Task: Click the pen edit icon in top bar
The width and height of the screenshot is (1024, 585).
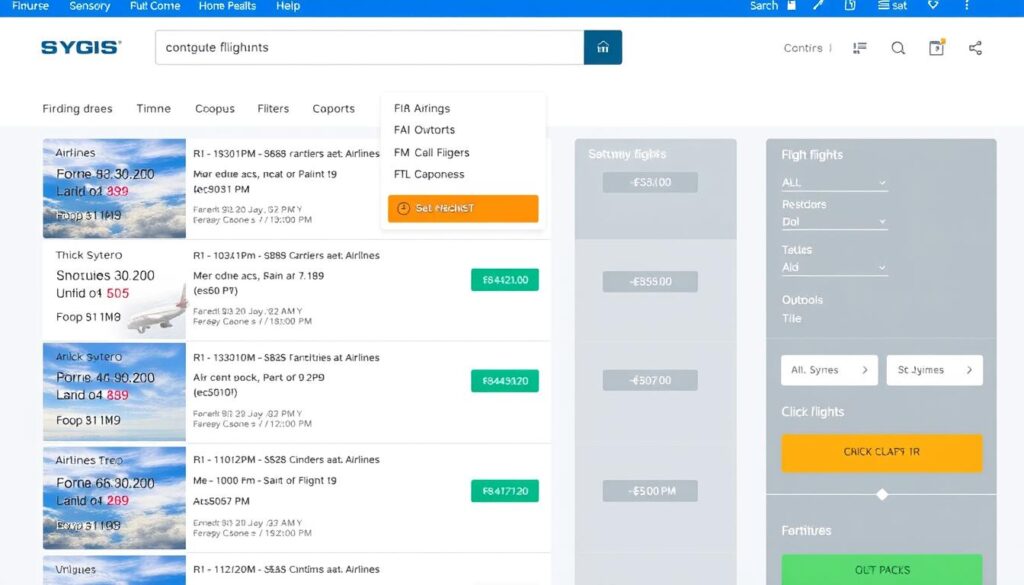Action: 818,6
